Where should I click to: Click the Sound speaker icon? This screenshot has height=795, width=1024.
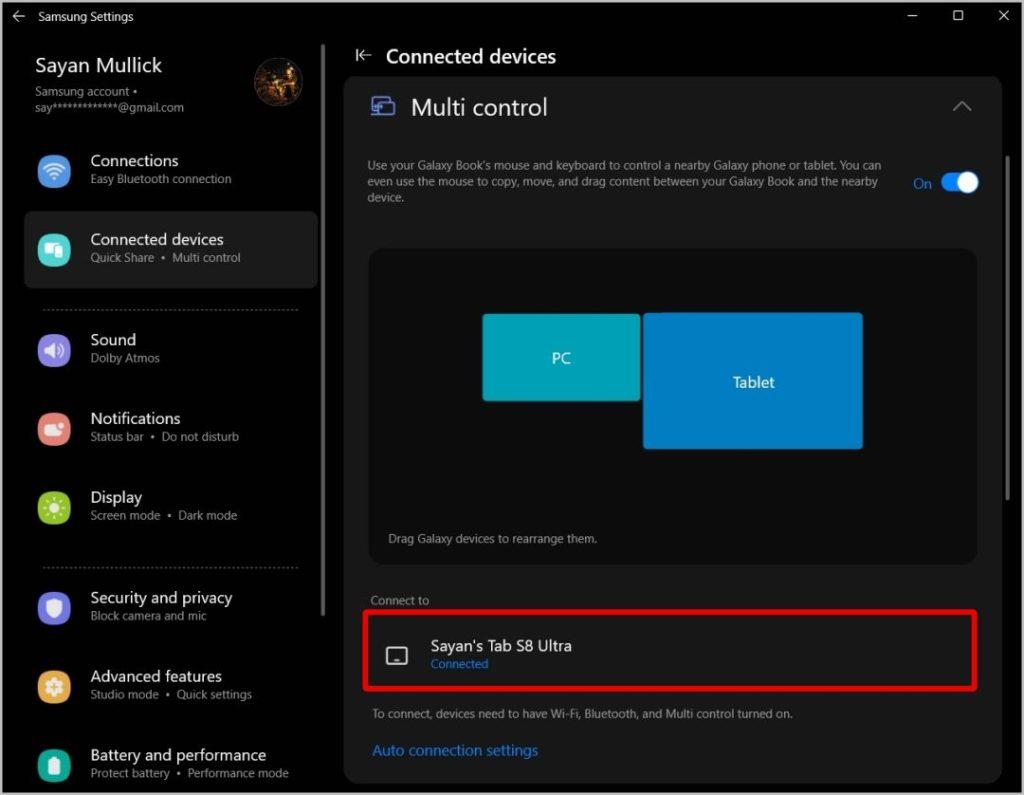coord(54,350)
